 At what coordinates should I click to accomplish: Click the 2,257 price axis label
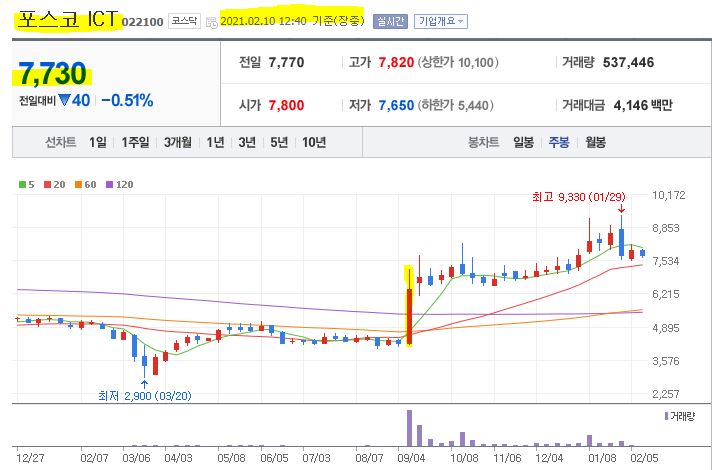click(666, 394)
